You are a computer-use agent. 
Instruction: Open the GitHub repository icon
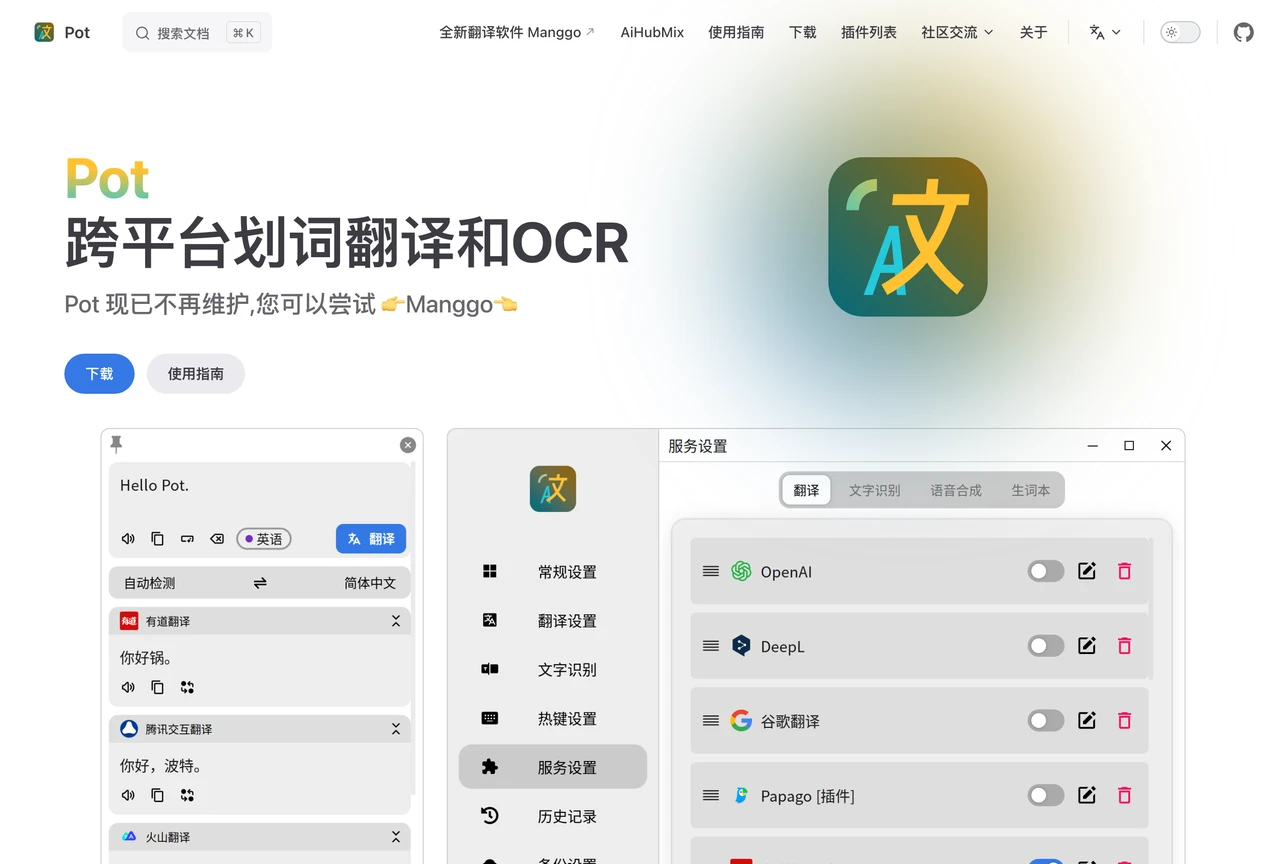point(1243,32)
